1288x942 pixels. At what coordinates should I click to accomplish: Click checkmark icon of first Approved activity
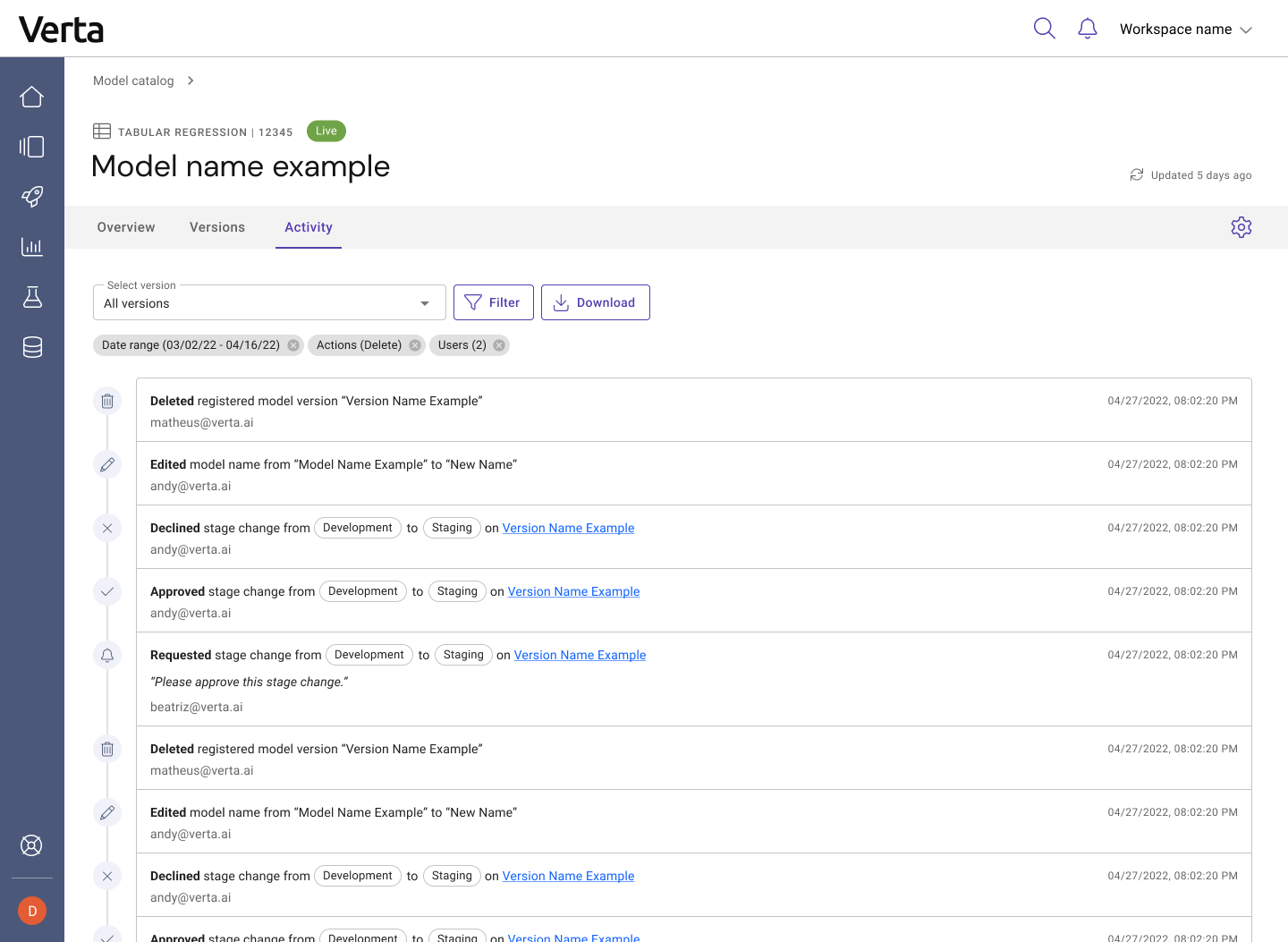click(x=107, y=591)
